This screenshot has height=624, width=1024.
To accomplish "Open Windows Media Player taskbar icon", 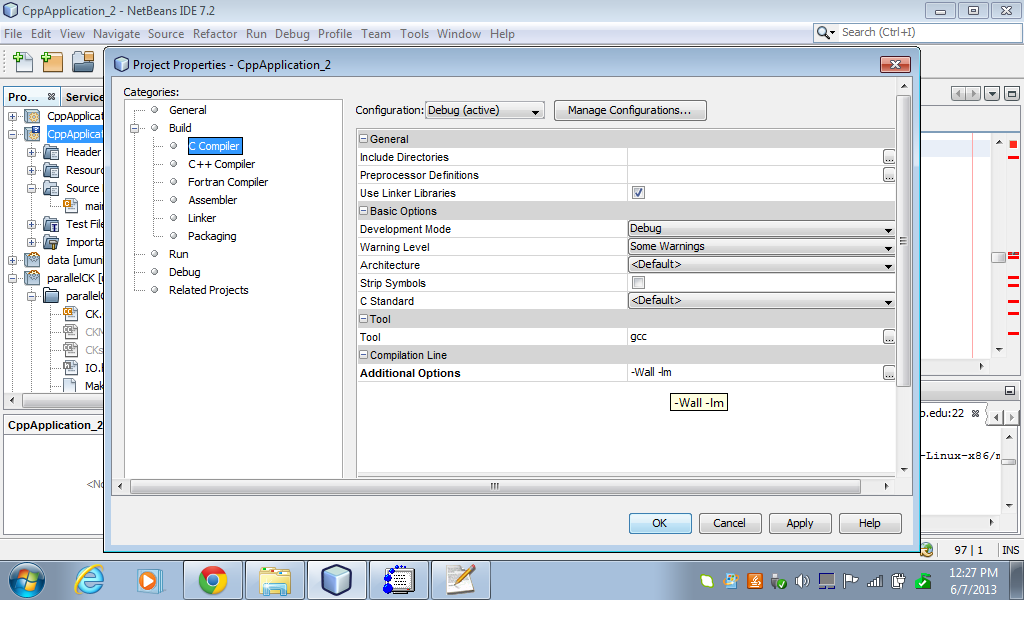I will [150, 580].
